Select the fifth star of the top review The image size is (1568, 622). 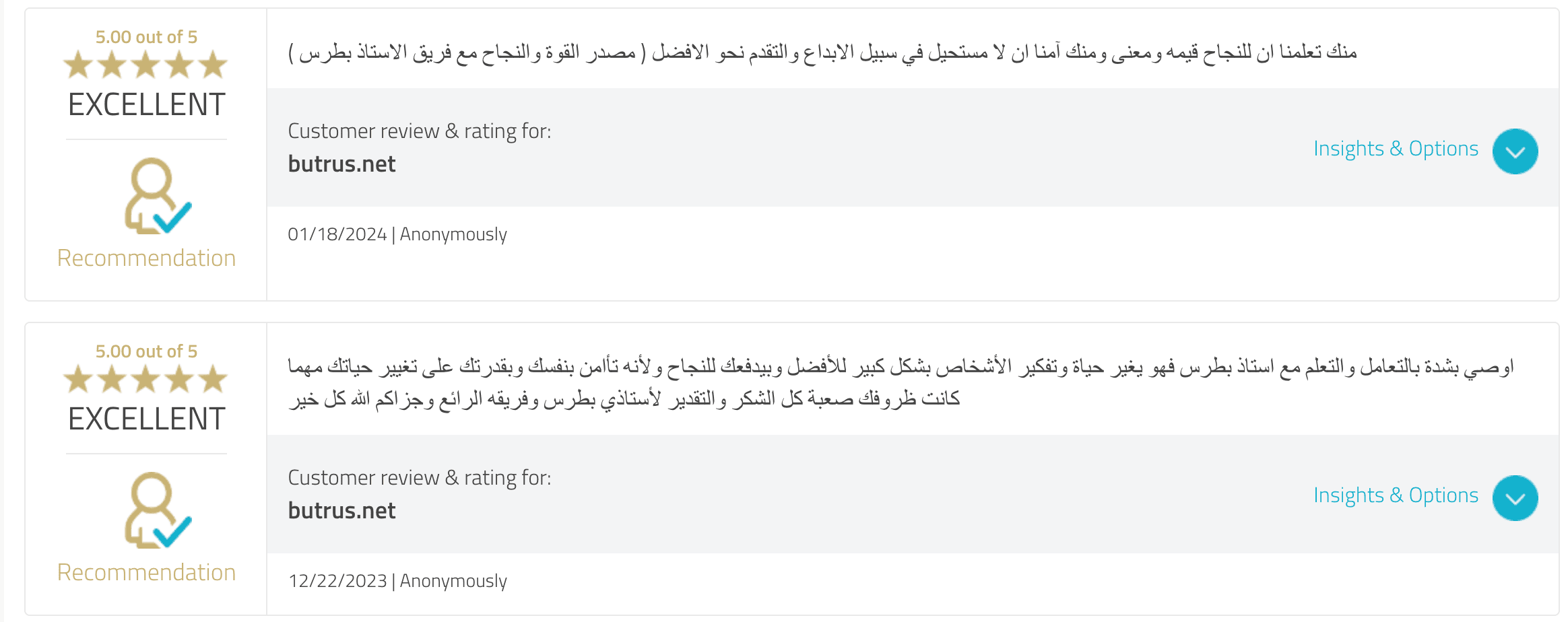point(213,65)
